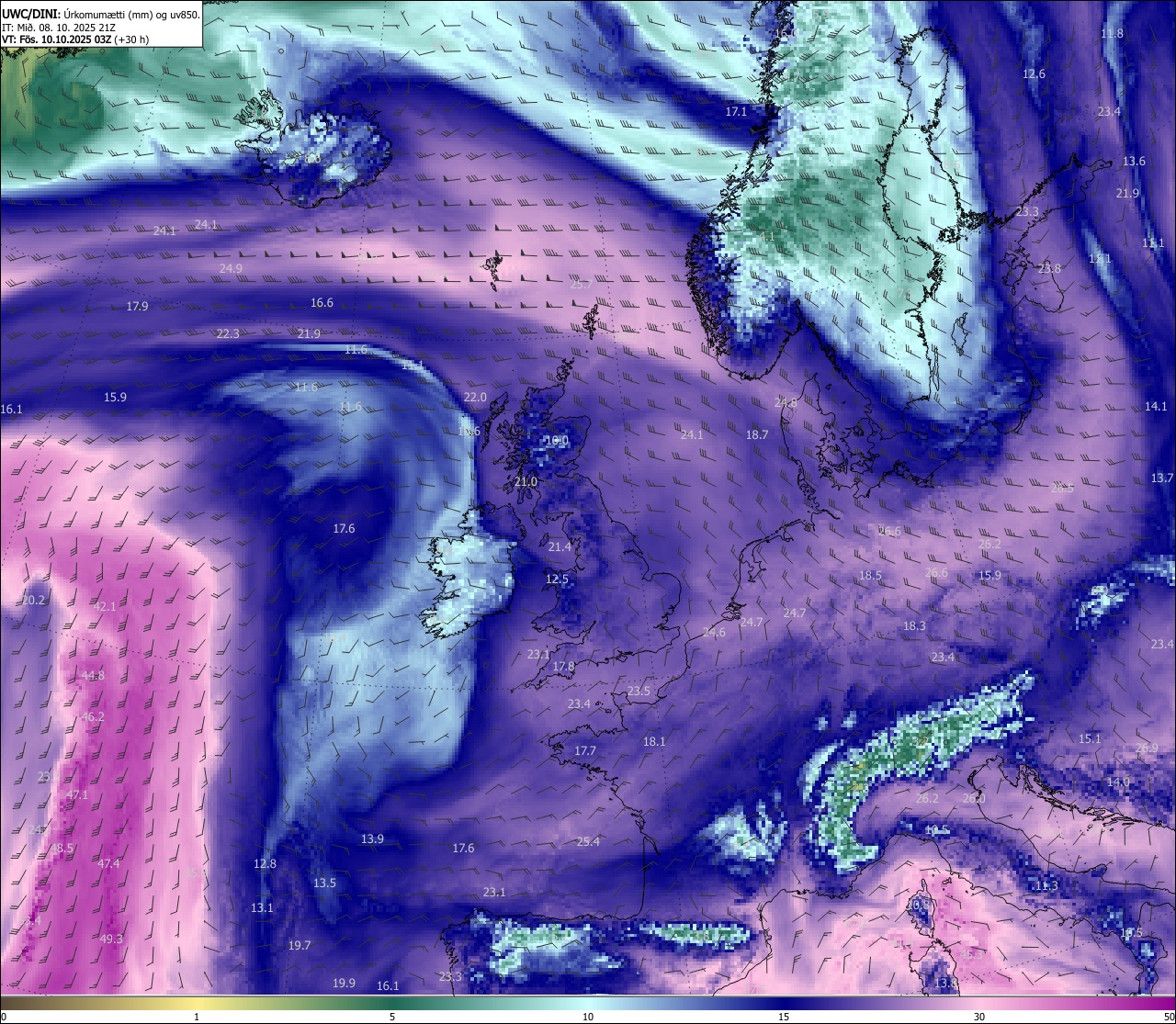Click the 19.7 value label
Viewport: 1176px width, 1024px height.
point(300,946)
